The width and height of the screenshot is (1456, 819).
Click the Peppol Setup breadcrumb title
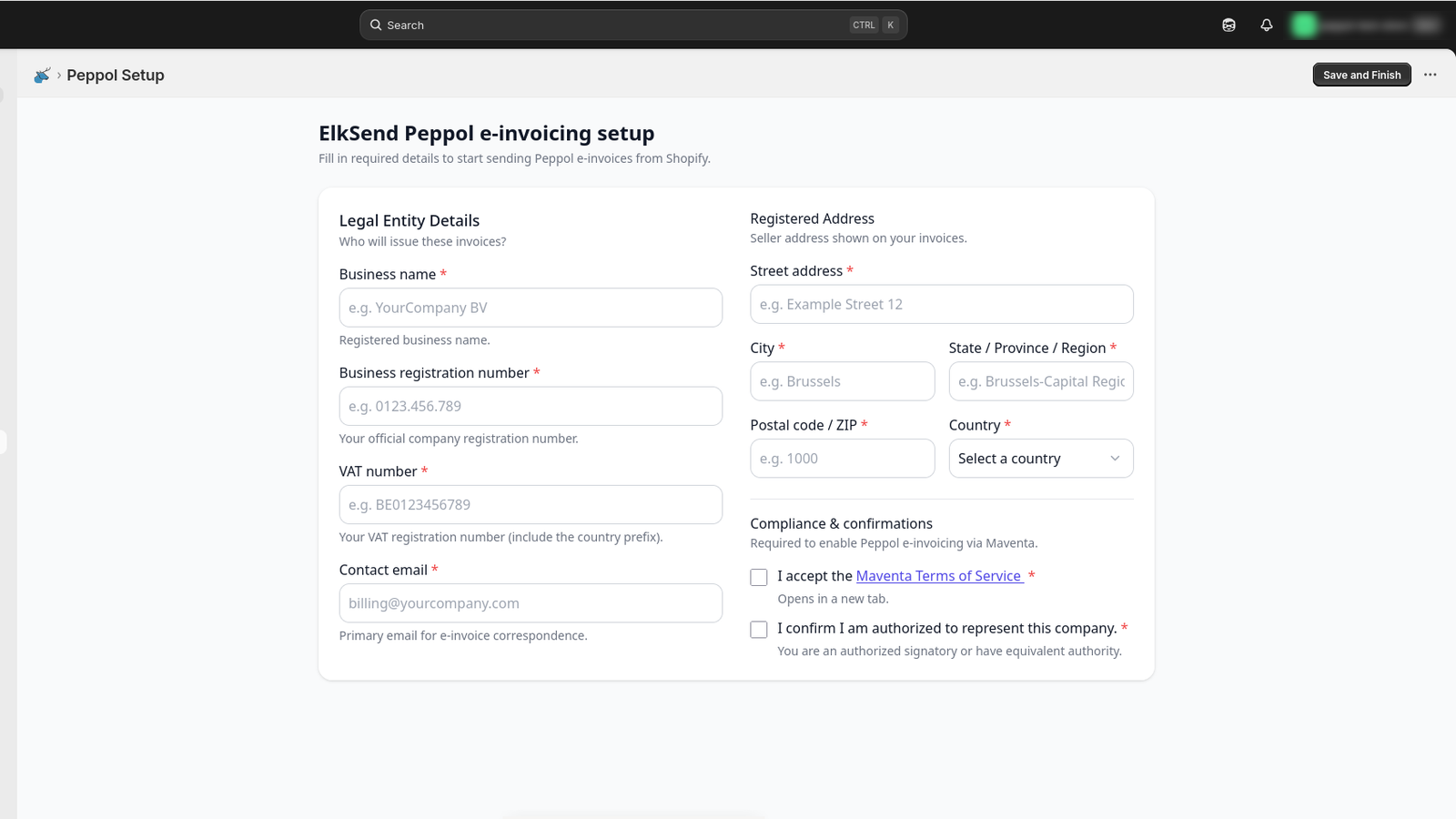pyautogui.click(x=116, y=76)
